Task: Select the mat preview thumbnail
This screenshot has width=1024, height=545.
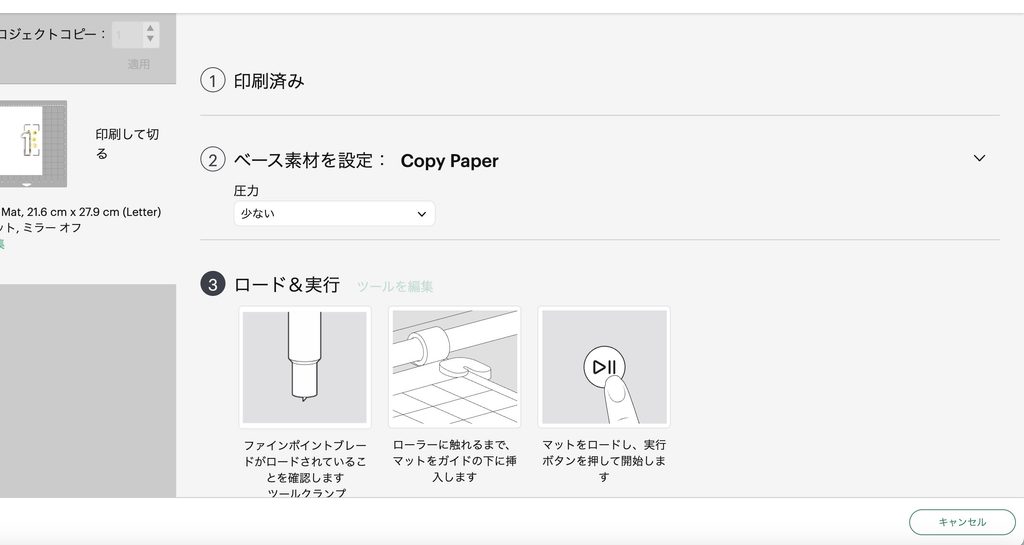Action: [33, 144]
